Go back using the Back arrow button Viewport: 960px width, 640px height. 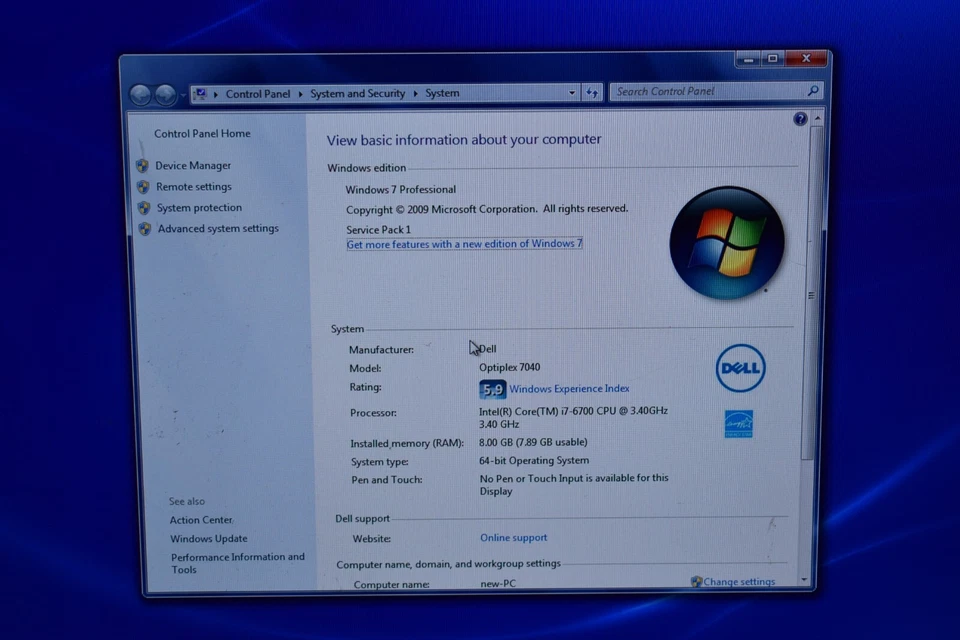coord(141,95)
